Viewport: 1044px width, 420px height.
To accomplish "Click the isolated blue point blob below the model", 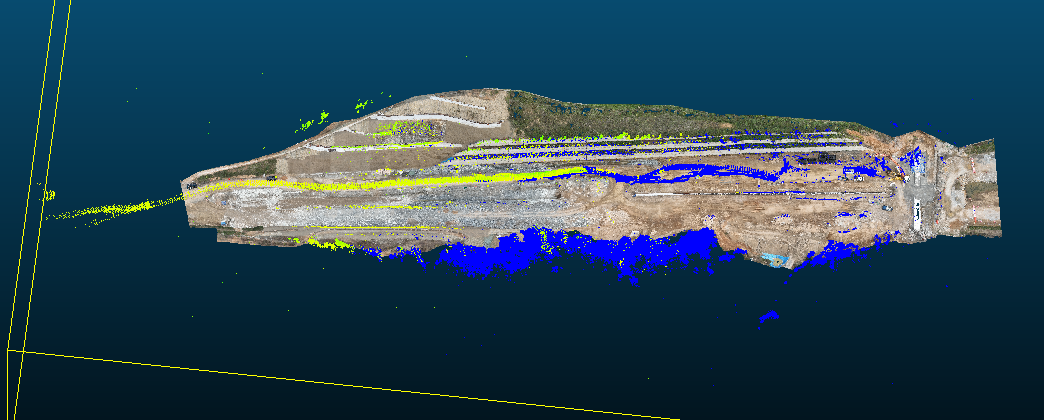I will click(x=768, y=316).
